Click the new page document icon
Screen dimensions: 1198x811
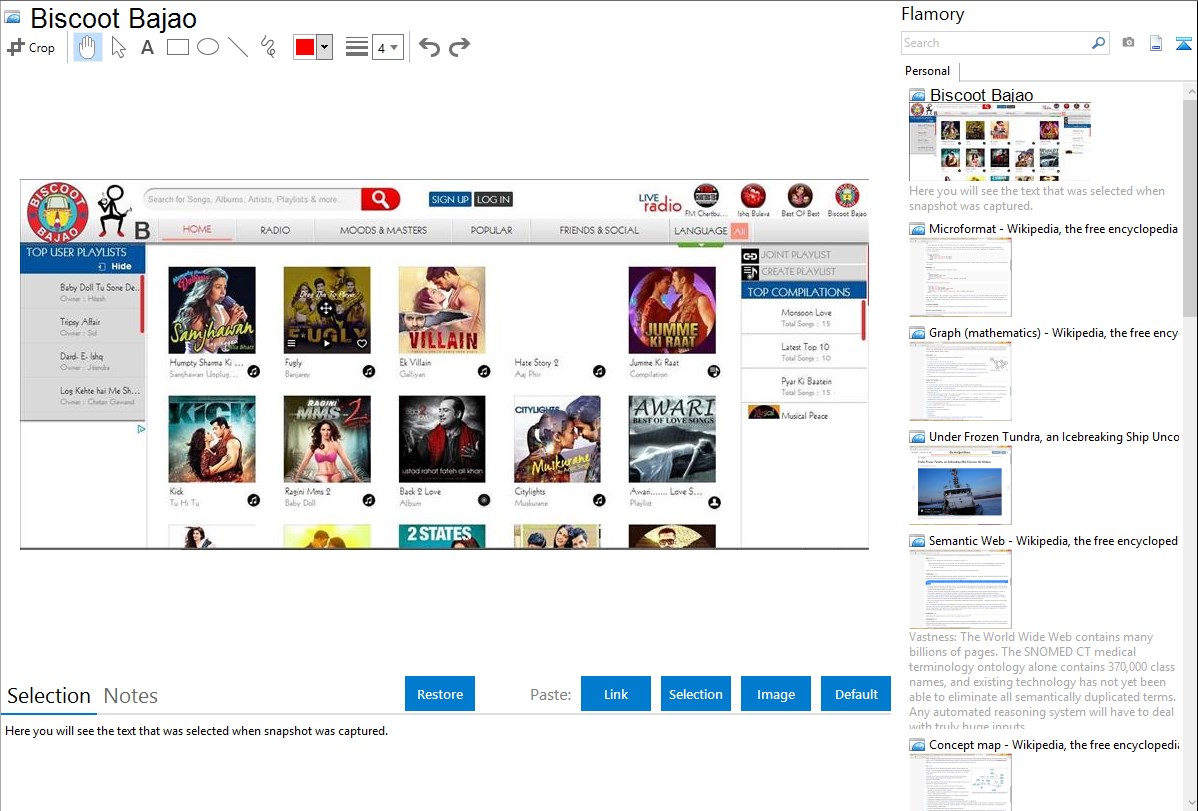1156,43
